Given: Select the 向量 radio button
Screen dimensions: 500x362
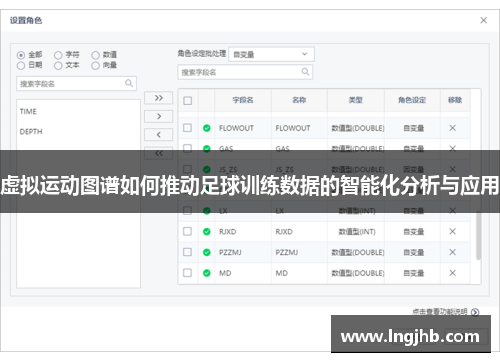Looking at the screenshot, I should coord(95,65).
